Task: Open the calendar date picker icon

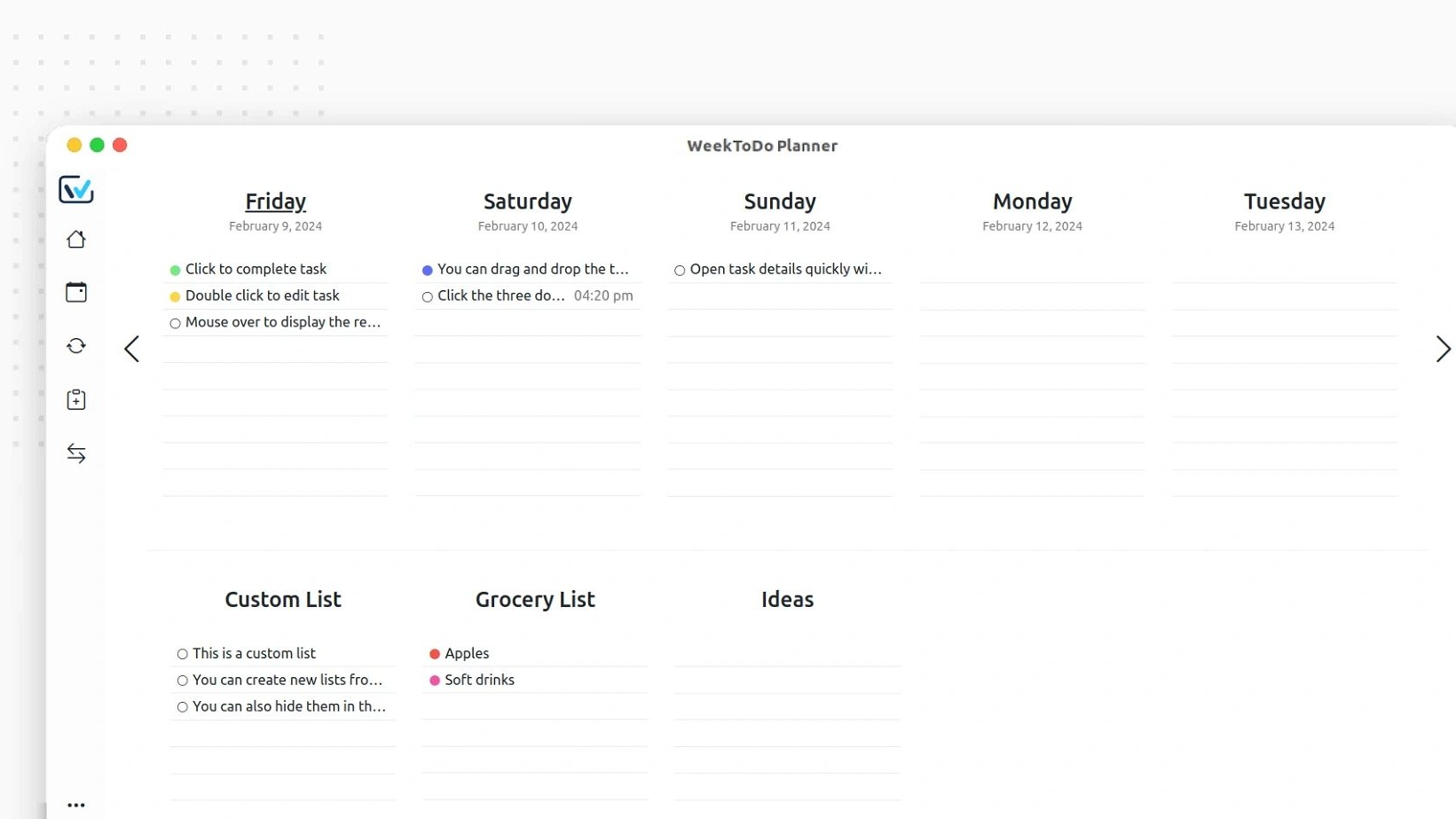Action: tap(76, 292)
